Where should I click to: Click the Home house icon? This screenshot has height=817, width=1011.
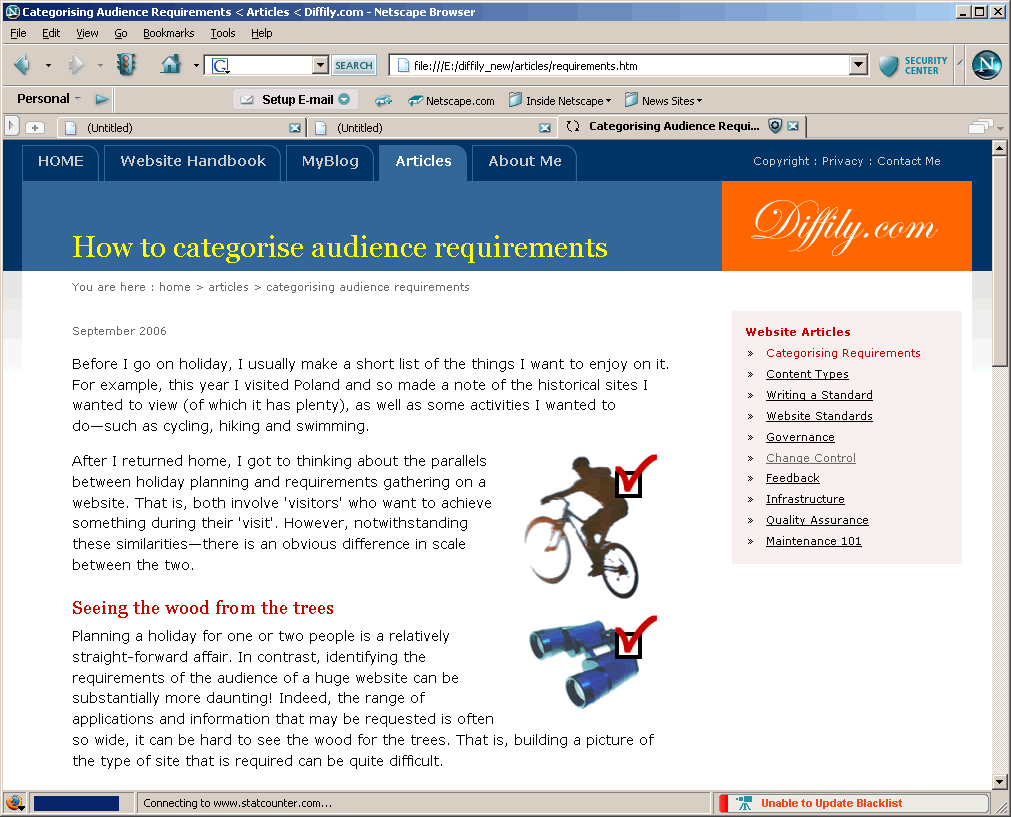(170, 64)
